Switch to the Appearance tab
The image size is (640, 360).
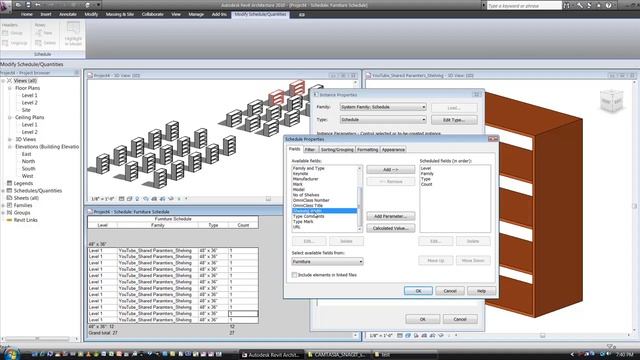click(393, 150)
